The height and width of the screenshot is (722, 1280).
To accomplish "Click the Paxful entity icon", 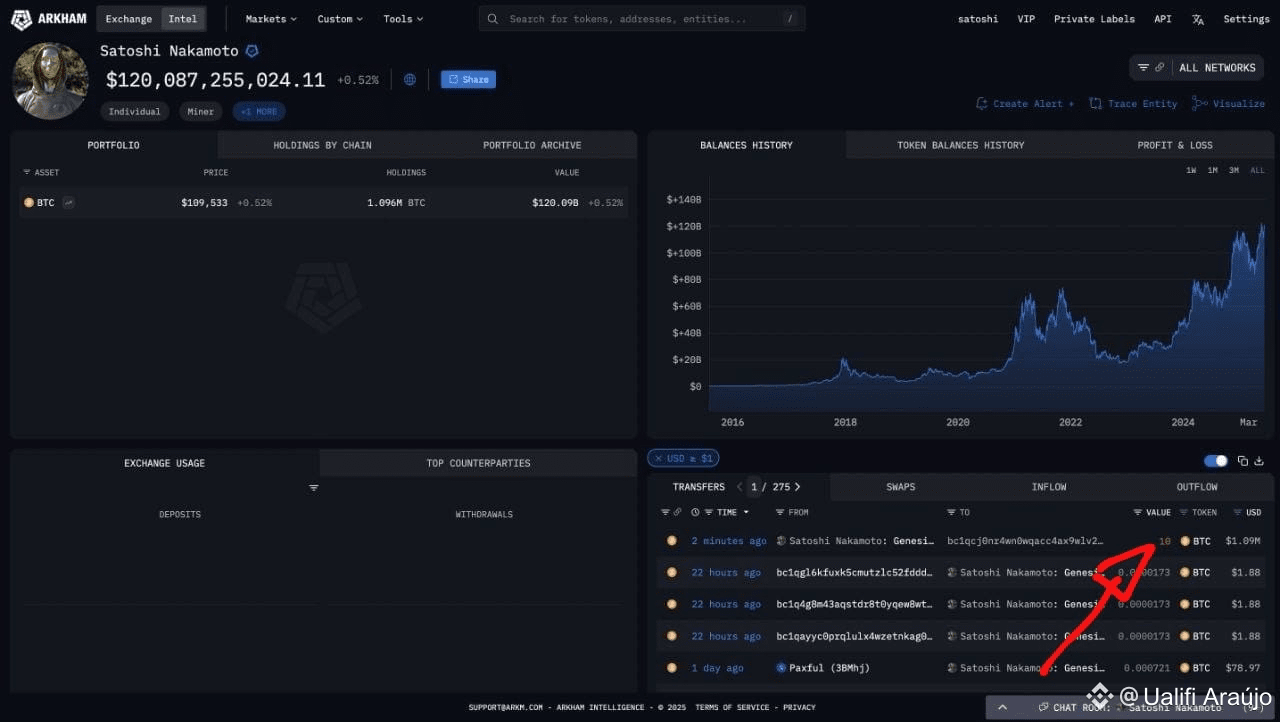I will click(x=781, y=668).
